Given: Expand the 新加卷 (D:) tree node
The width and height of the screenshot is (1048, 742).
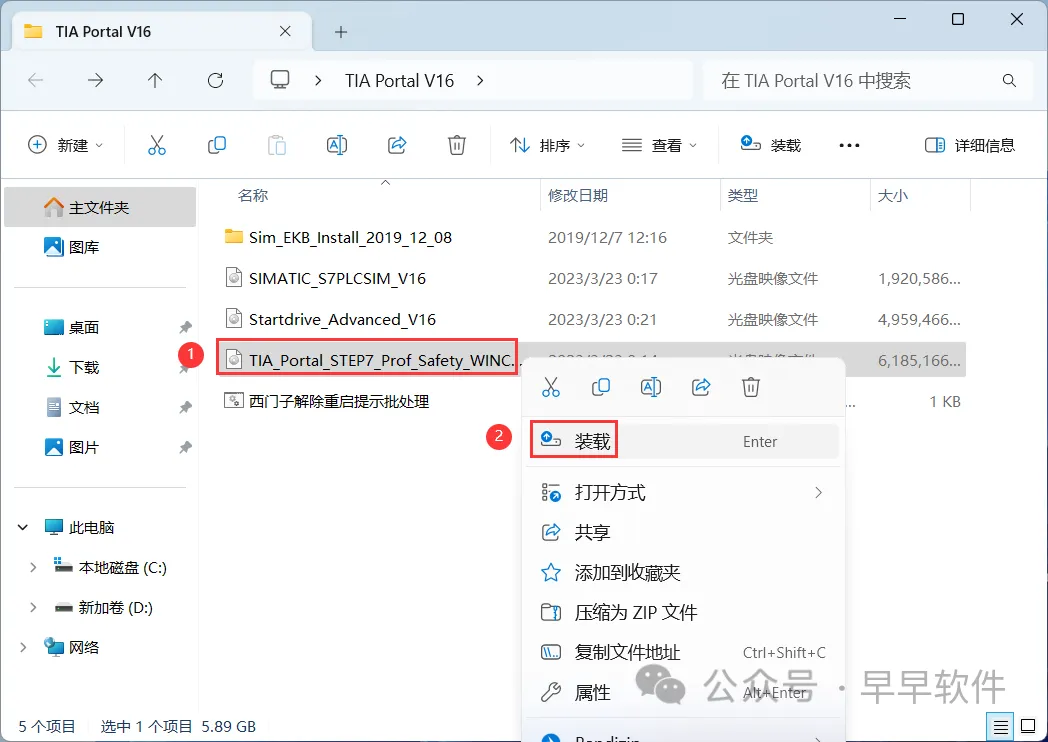Looking at the screenshot, I should point(33,608).
